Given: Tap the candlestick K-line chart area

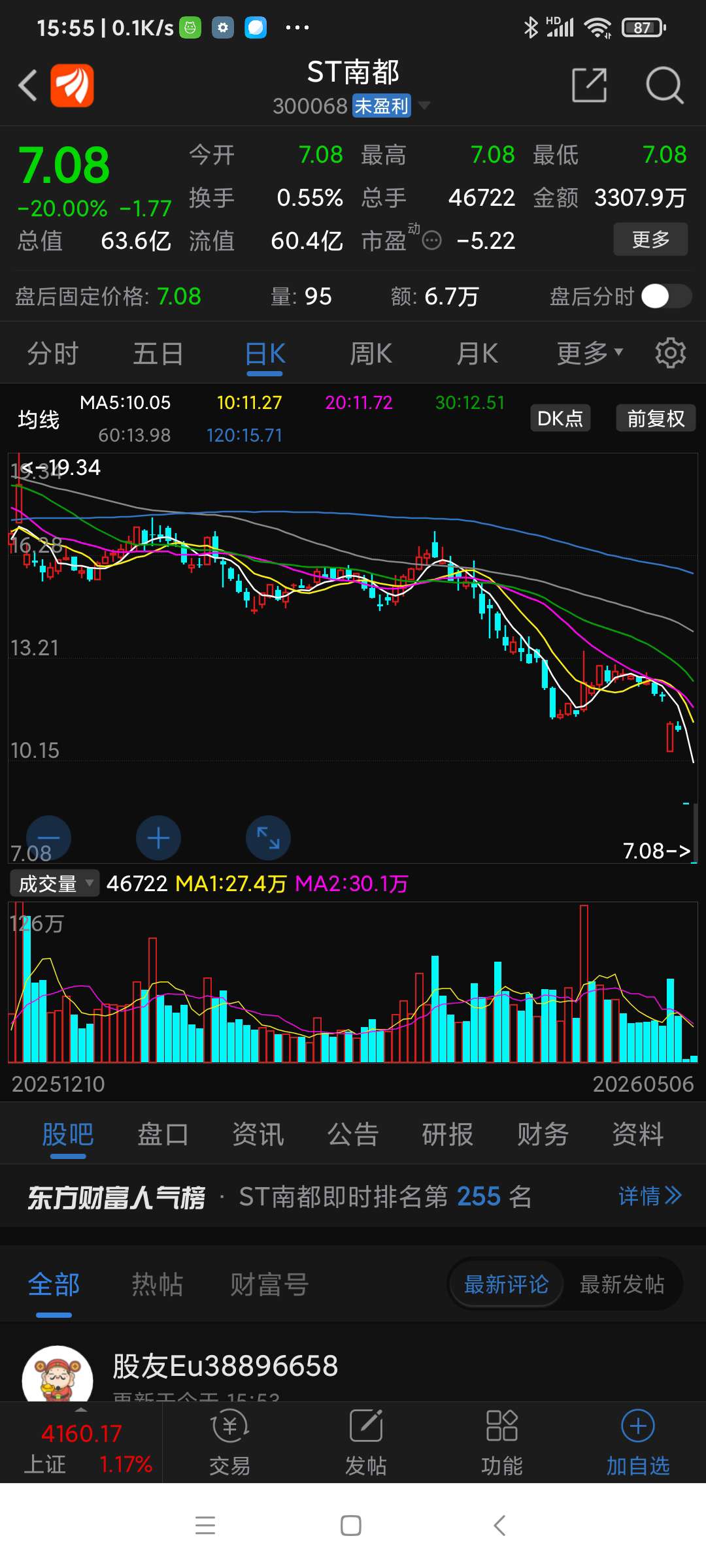Looking at the screenshot, I should [353, 658].
